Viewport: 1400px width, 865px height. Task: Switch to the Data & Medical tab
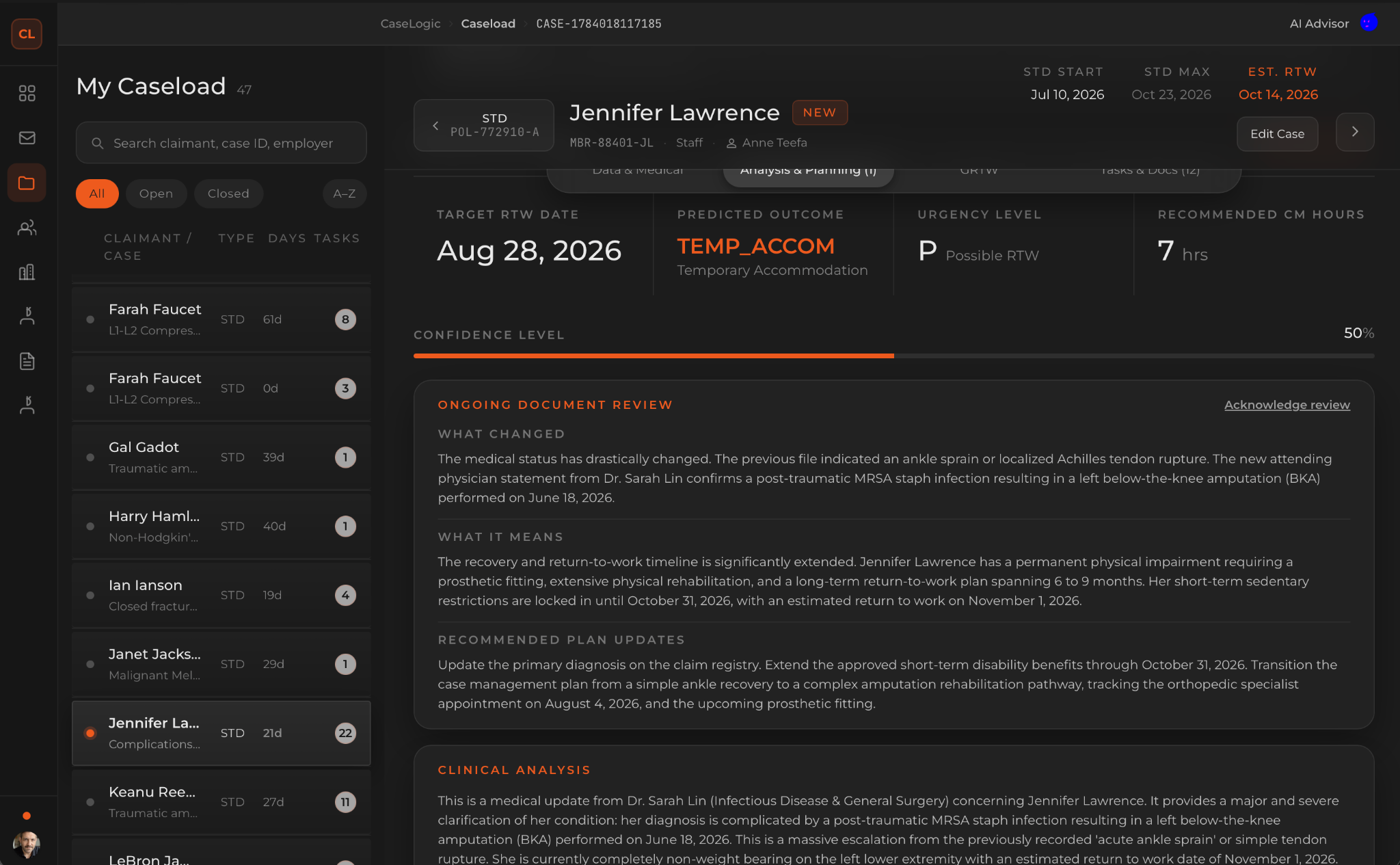[638, 171]
